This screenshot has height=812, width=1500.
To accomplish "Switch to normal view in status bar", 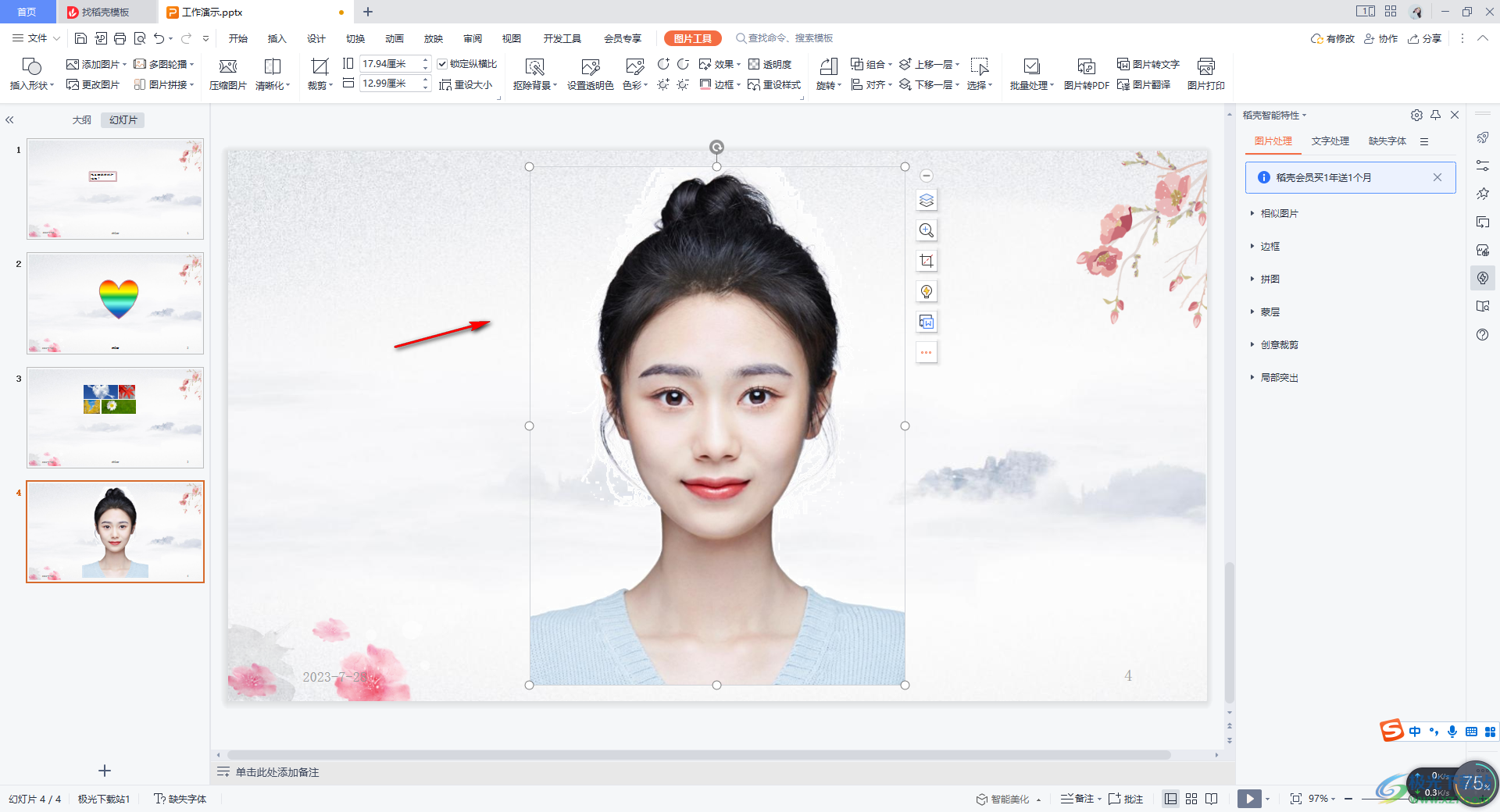I will pyautogui.click(x=1170, y=799).
